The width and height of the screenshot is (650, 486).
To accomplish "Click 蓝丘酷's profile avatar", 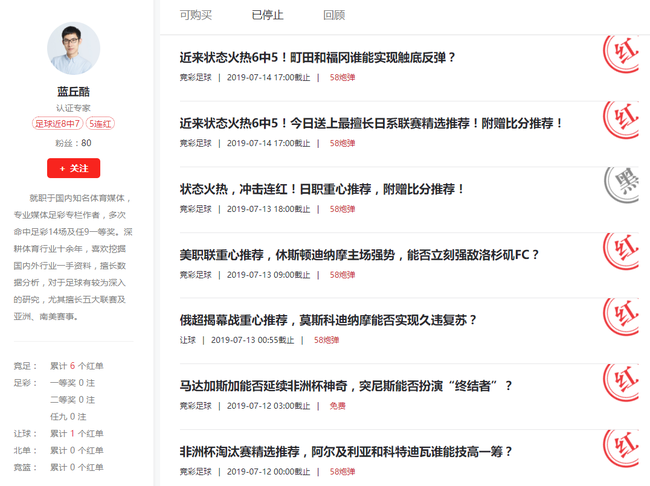I will [x=73, y=49].
